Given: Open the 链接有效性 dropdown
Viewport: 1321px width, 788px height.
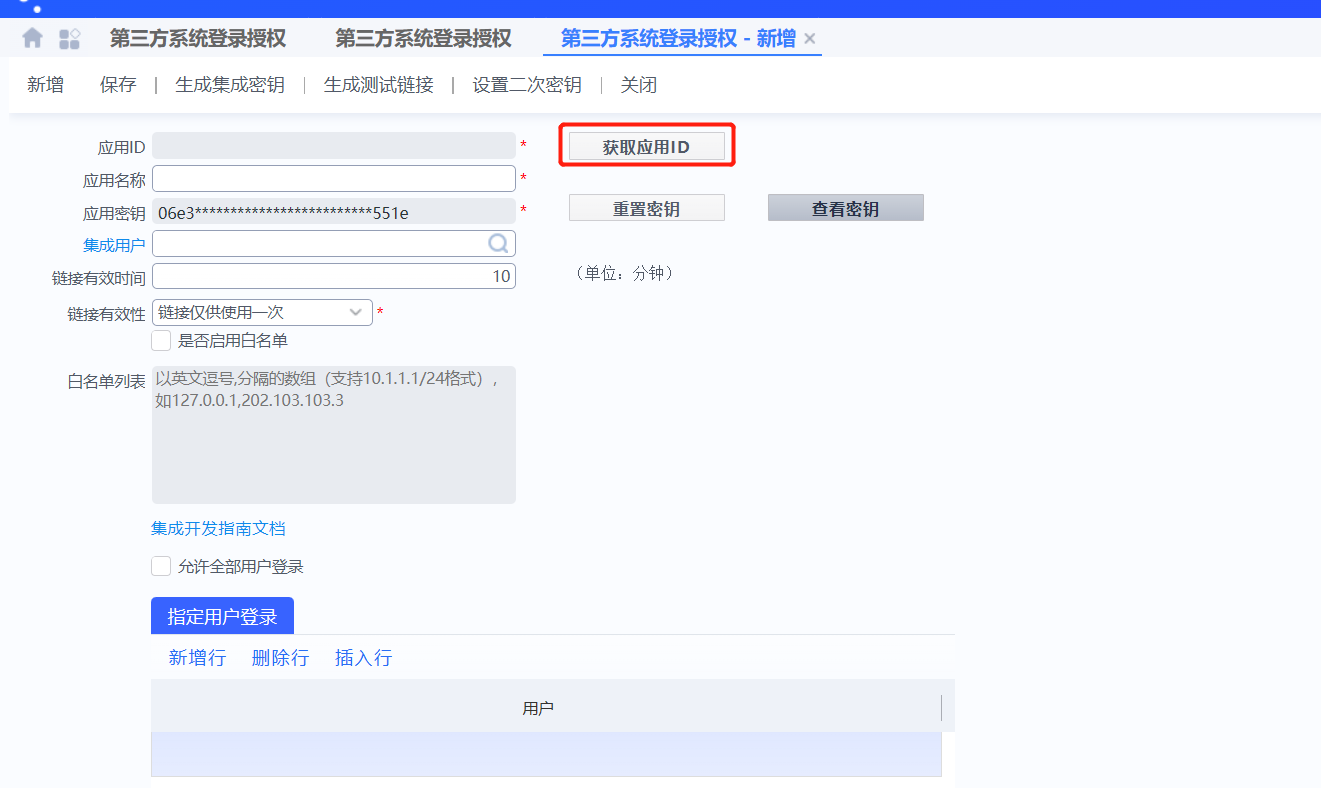Looking at the screenshot, I should tap(262, 313).
